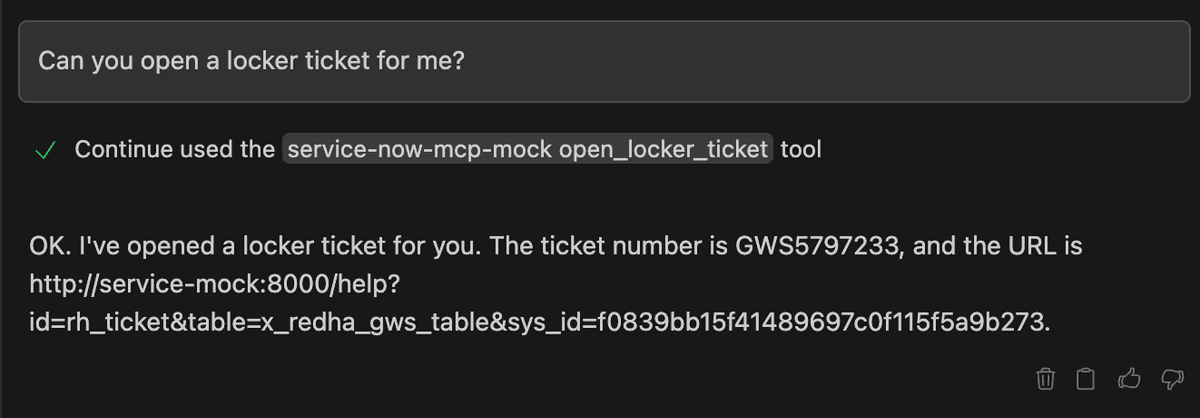
Task: Click the id=rh_ticket&table query string line
Action: tap(541, 324)
